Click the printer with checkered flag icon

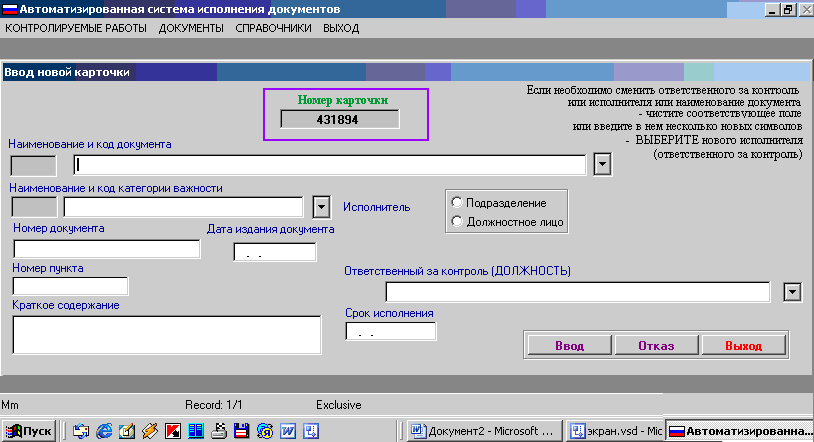click(x=219, y=431)
